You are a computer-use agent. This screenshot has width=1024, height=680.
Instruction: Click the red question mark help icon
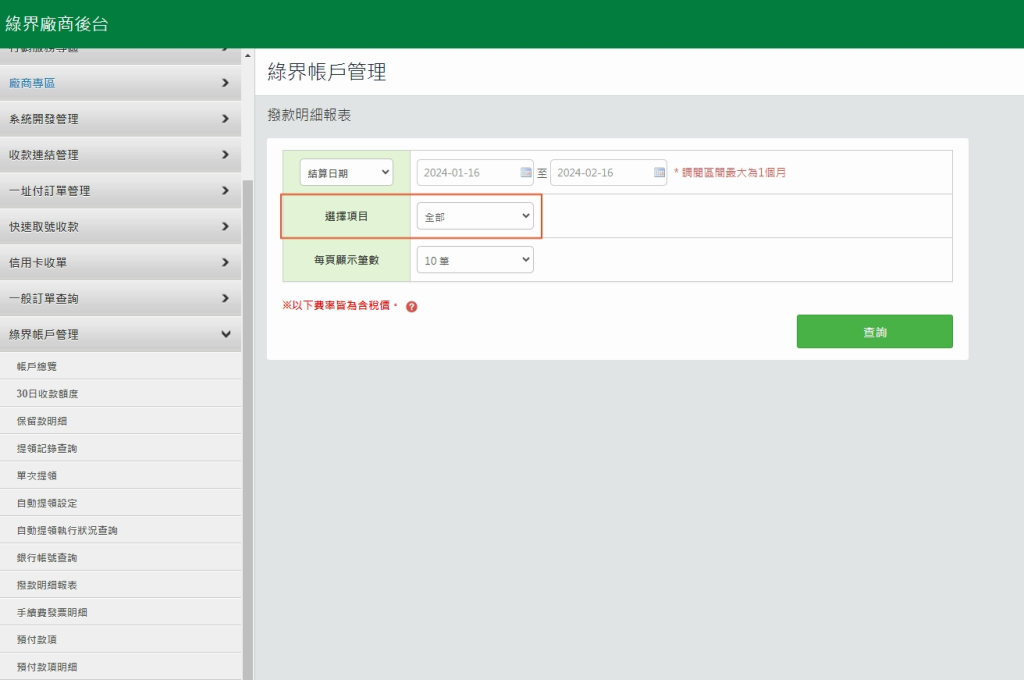[x=411, y=306]
